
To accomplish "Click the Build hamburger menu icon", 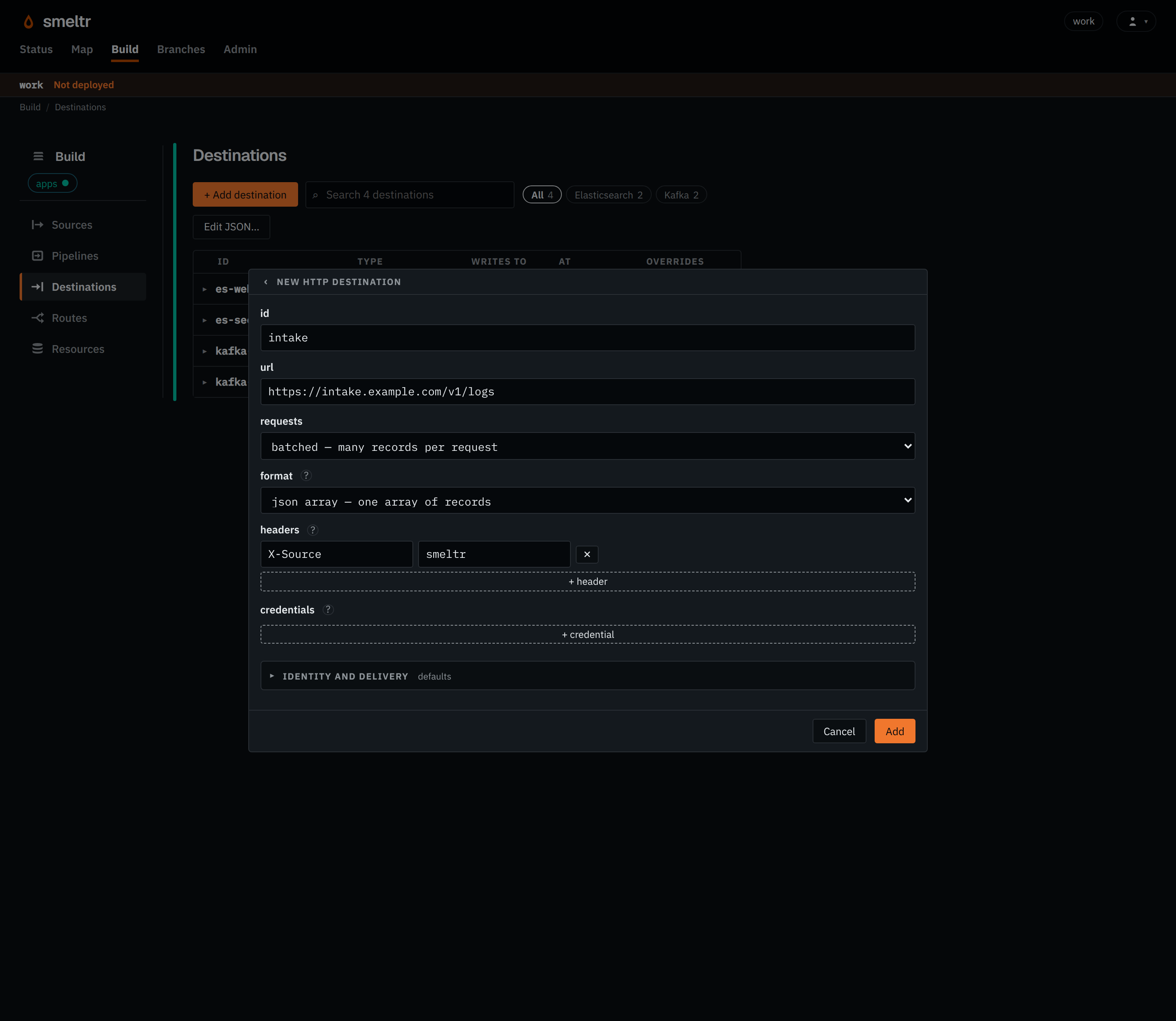I will [38, 156].
